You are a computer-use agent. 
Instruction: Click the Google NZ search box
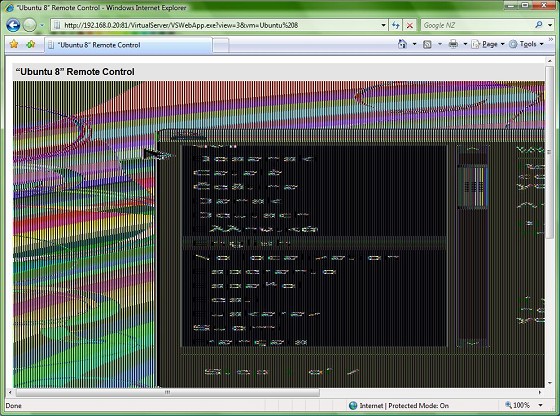(477, 25)
